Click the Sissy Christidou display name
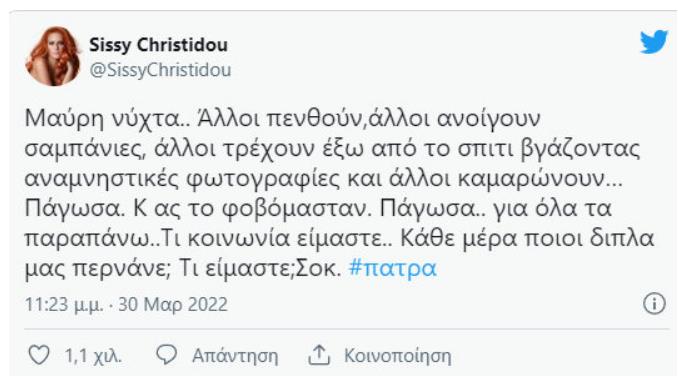Screen dimensions: 678x376 [x=158, y=45]
